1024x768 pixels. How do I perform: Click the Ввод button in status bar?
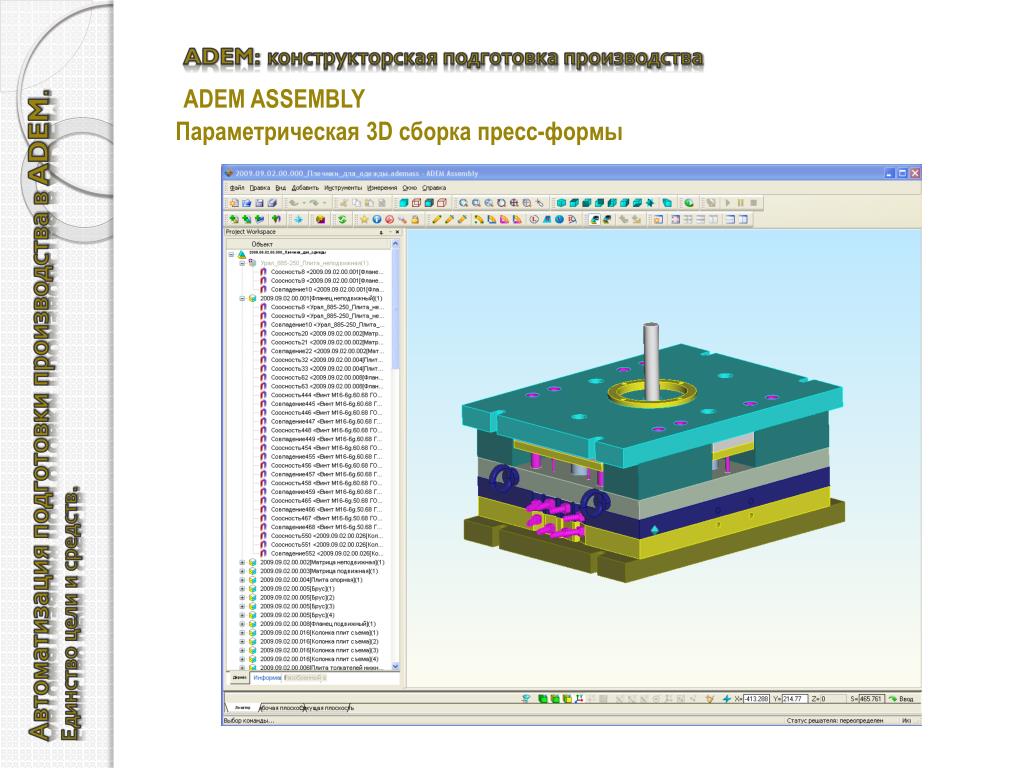pyautogui.click(x=901, y=699)
